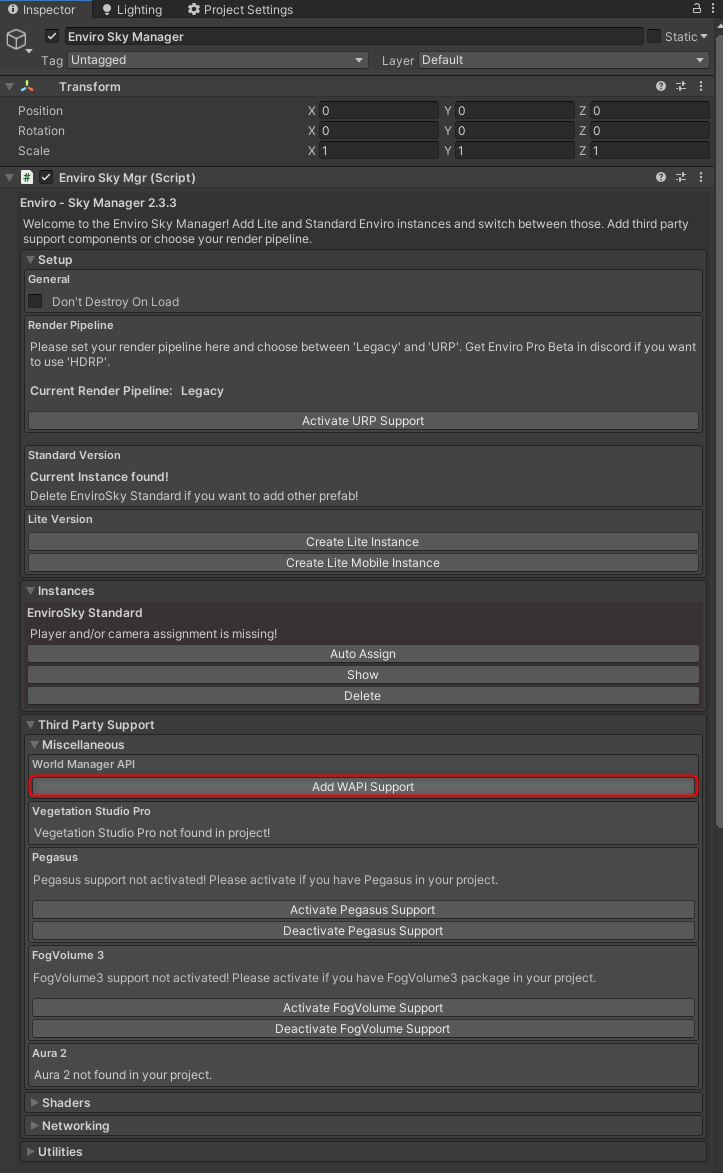Open Enviro Sky Mgr preset icon
This screenshot has width=723, height=1173.
point(681,178)
